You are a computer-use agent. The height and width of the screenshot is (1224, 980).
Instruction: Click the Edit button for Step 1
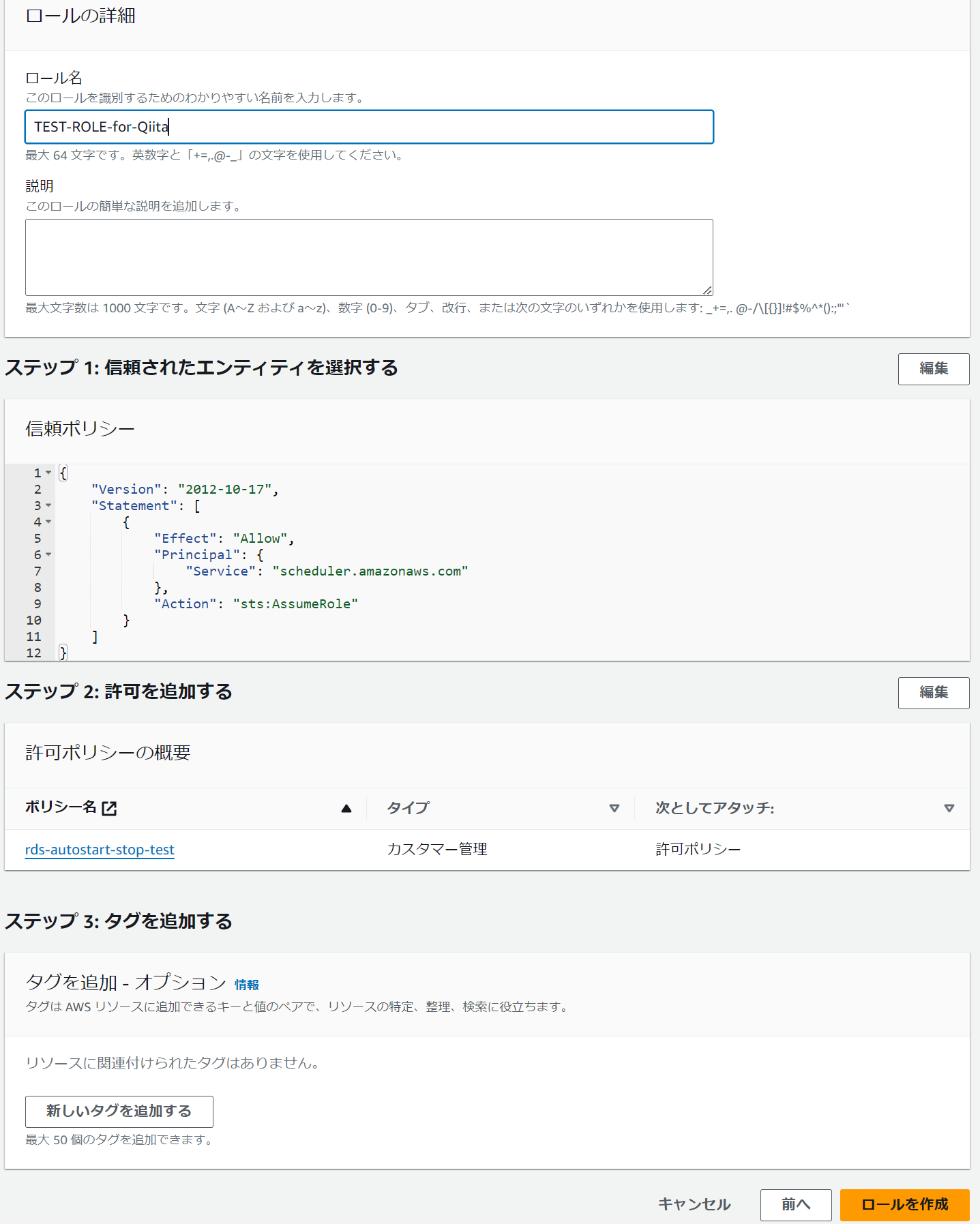click(933, 369)
